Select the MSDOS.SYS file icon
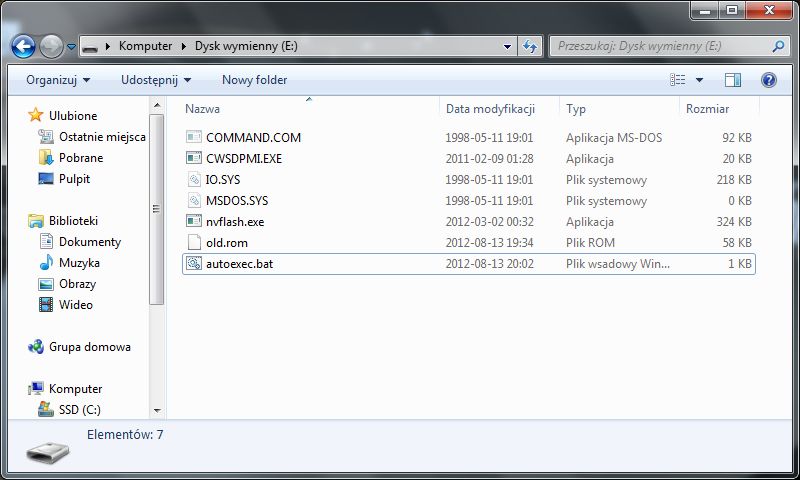The image size is (800, 480). 194,200
